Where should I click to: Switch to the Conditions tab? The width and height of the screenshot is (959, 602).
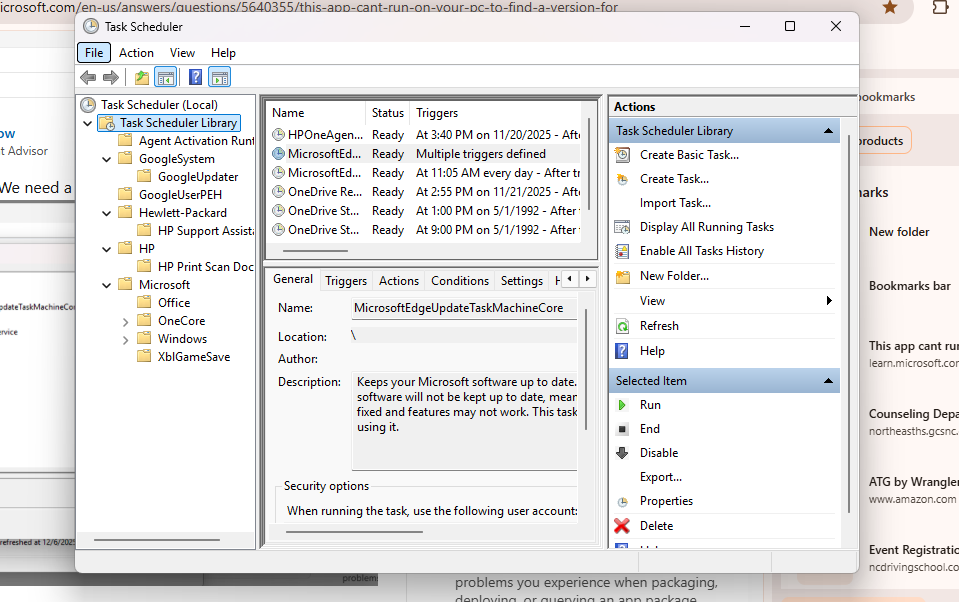460,281
